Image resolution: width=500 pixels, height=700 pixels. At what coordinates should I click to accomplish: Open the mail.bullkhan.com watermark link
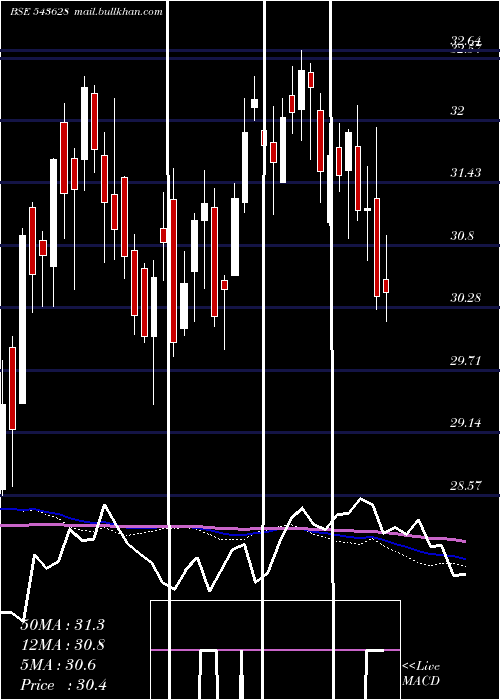tap(117, 12)
